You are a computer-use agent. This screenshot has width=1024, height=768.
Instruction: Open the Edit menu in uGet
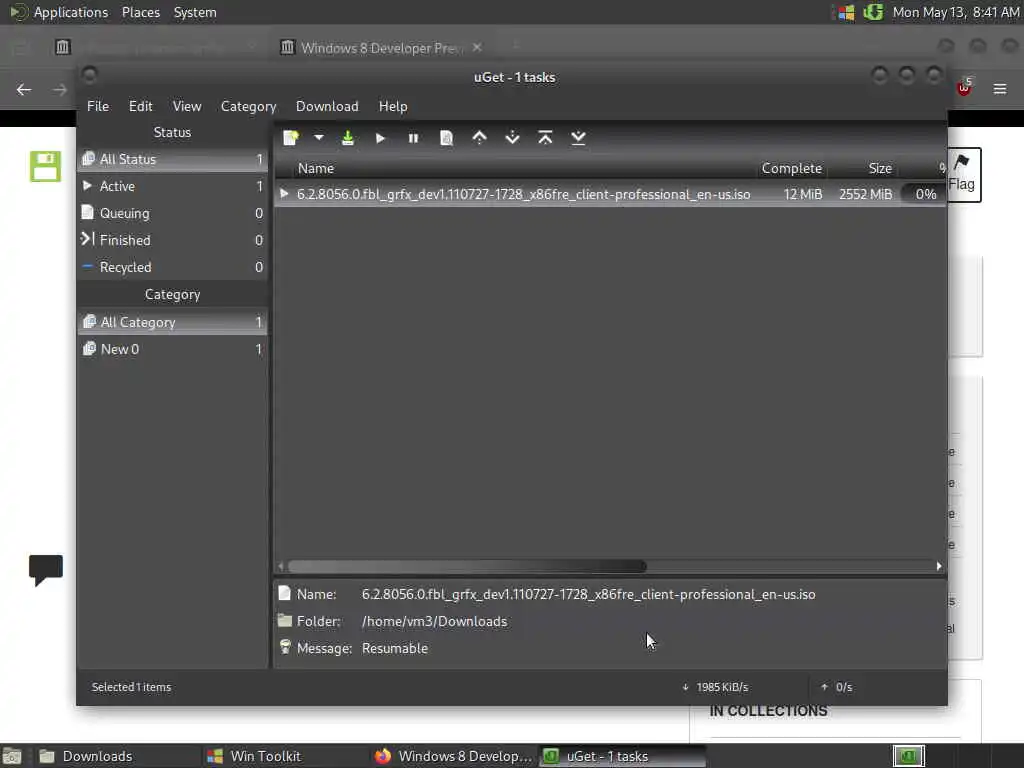point(140,106)
